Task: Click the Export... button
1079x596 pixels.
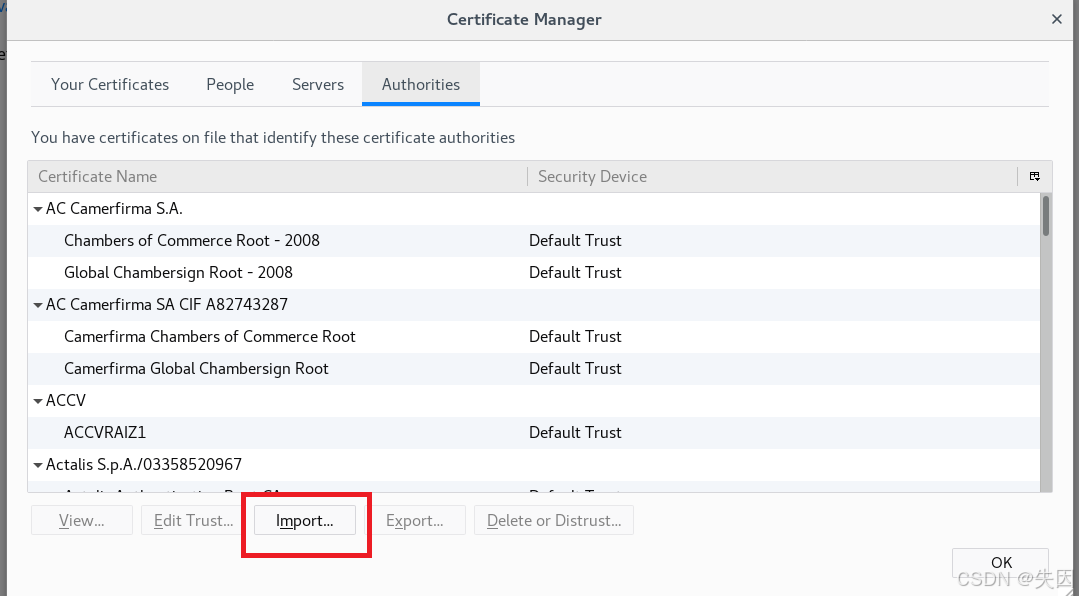Action: coord(414,520)
